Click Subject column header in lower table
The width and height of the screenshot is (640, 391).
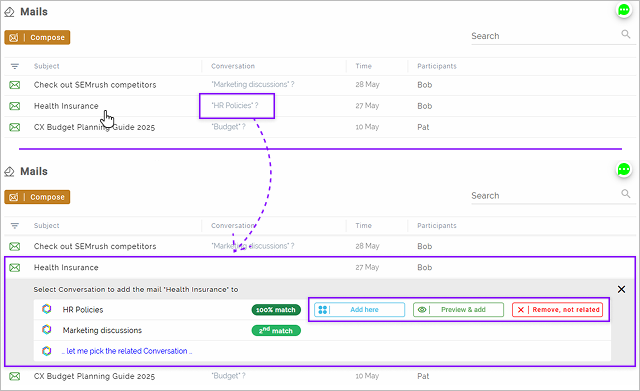(47, 226)
